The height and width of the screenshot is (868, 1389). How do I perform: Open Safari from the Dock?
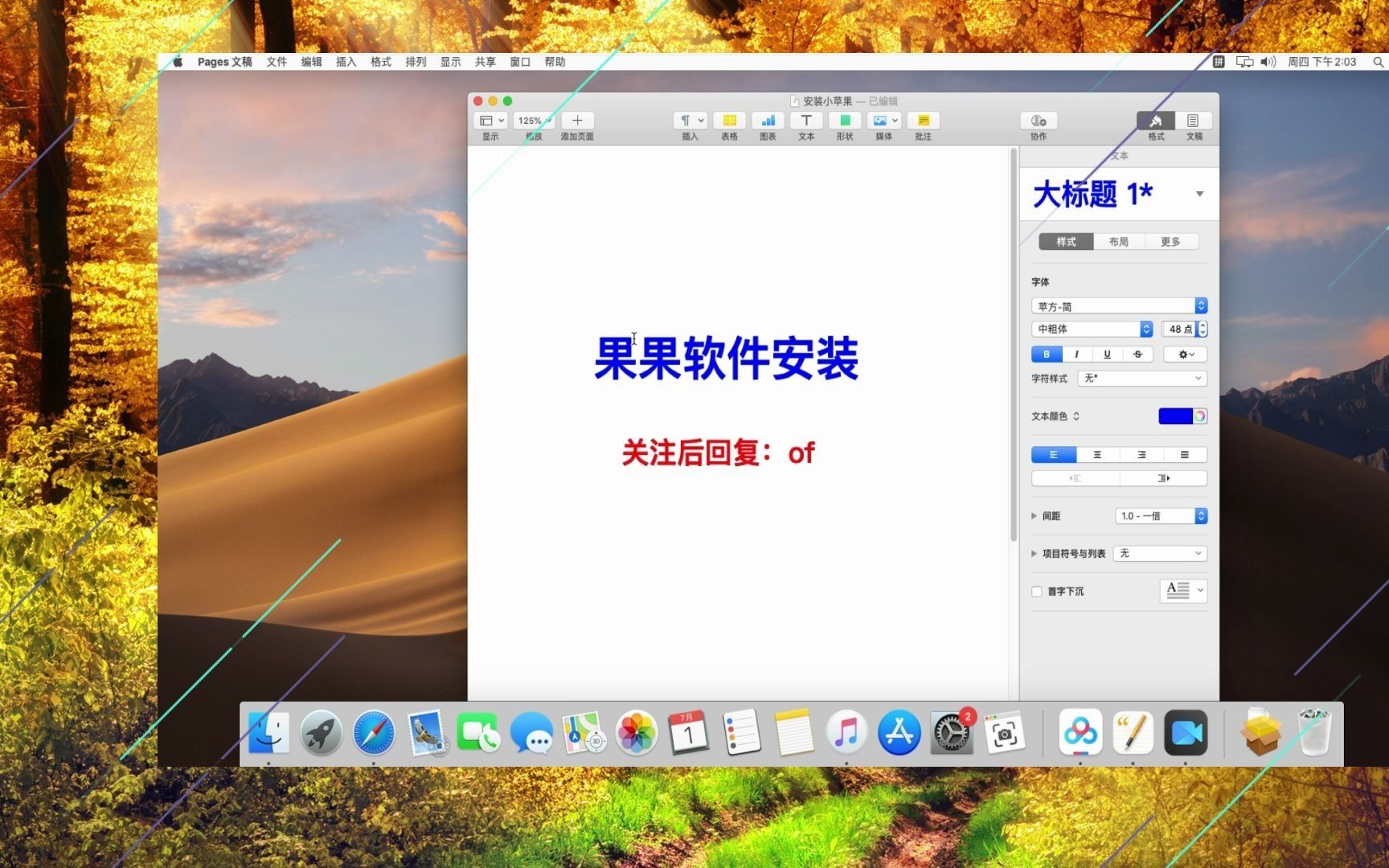coord(374,733)
